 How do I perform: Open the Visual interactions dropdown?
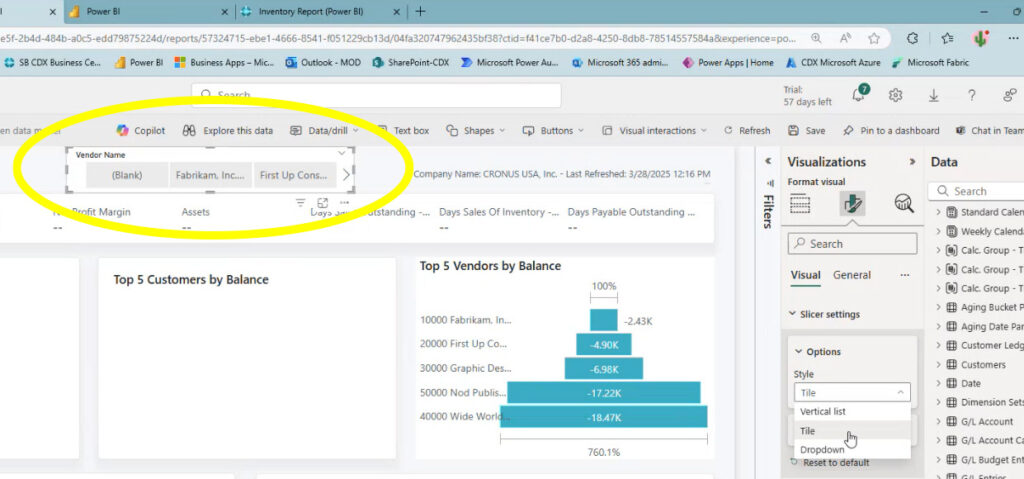654,131
